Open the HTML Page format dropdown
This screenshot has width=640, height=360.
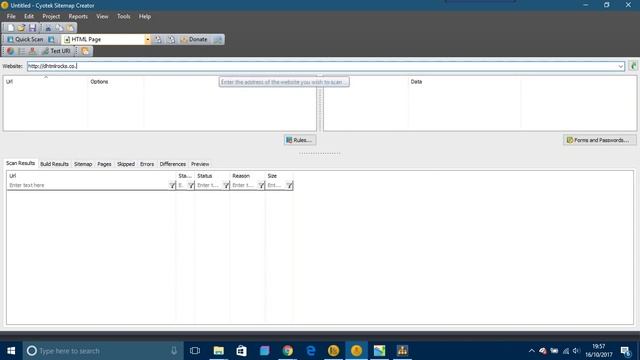pos(147,40)
